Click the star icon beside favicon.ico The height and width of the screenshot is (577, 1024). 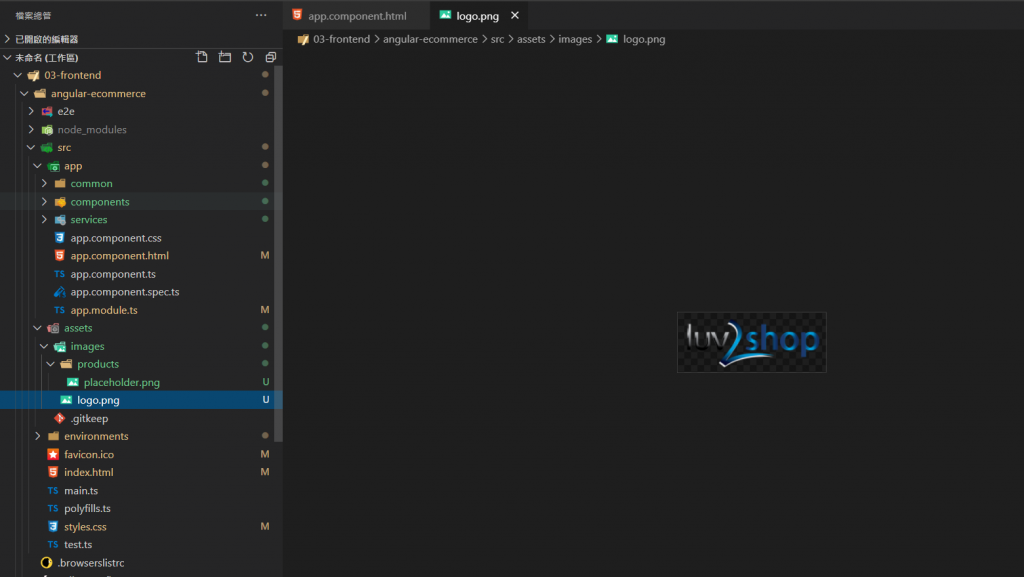coord(53,454)
